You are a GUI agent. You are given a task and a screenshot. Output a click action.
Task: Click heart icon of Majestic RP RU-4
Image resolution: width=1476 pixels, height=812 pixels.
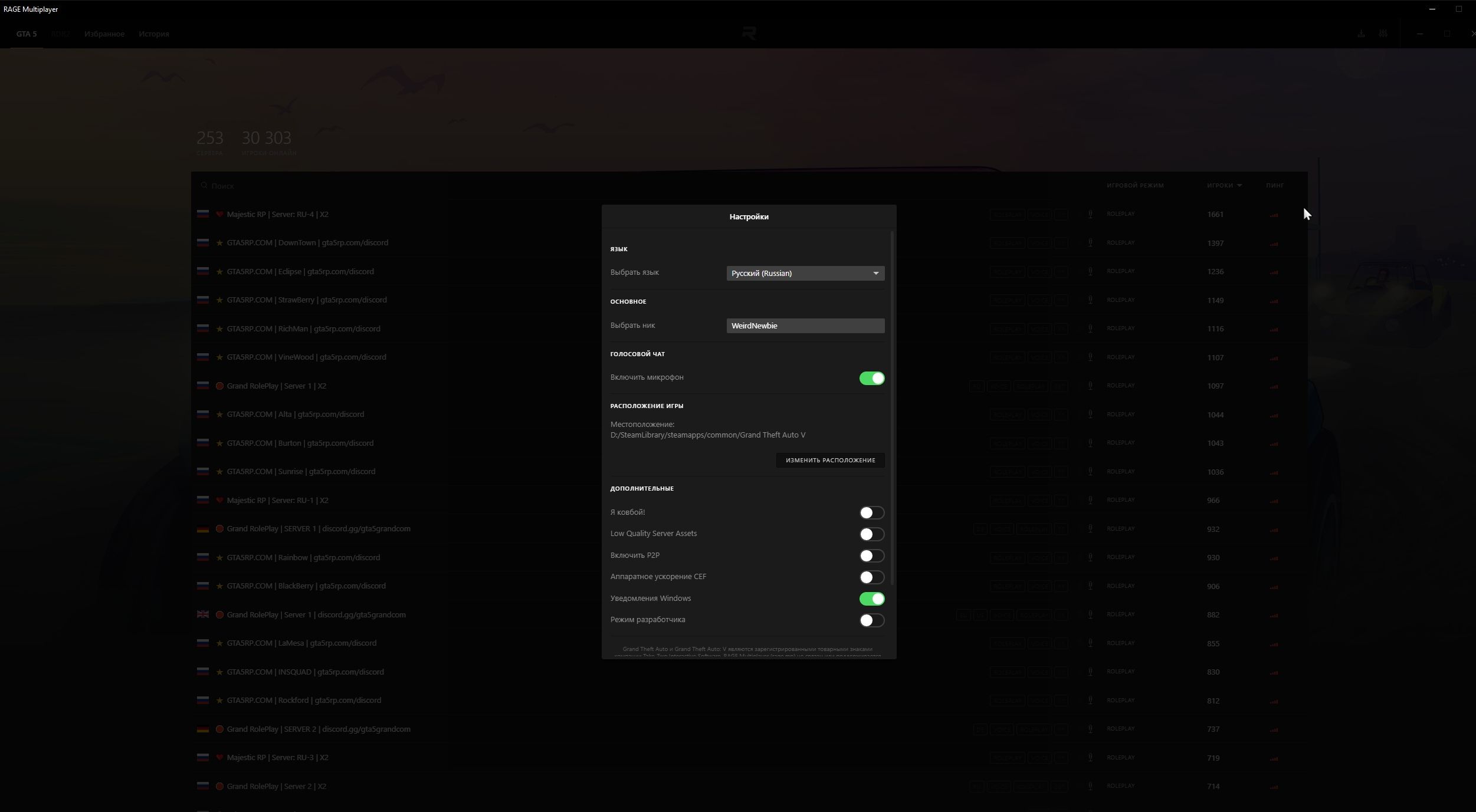(219, 214)
